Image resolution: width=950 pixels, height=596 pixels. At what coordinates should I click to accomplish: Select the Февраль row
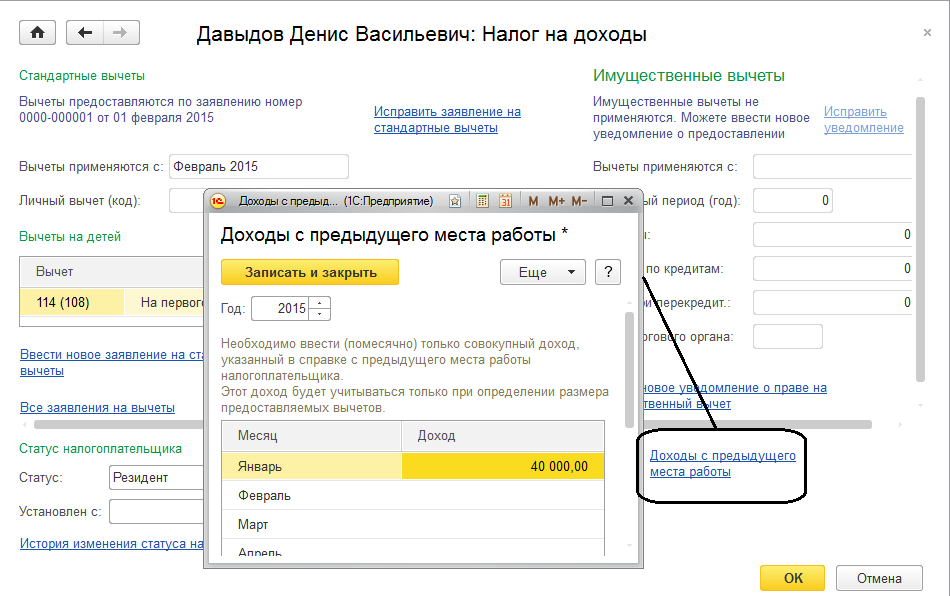click(x=413, y=495)
